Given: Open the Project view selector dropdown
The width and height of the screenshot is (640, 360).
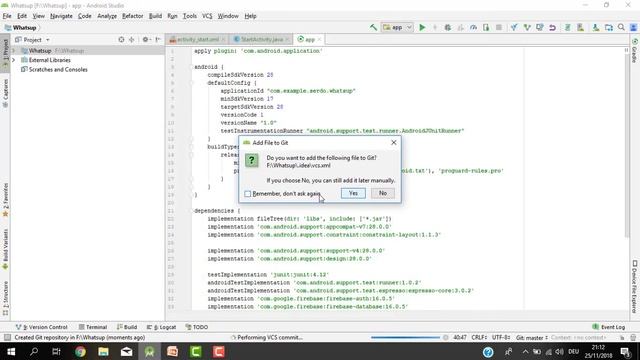Looking at the screenshot, I should [32, 40].
